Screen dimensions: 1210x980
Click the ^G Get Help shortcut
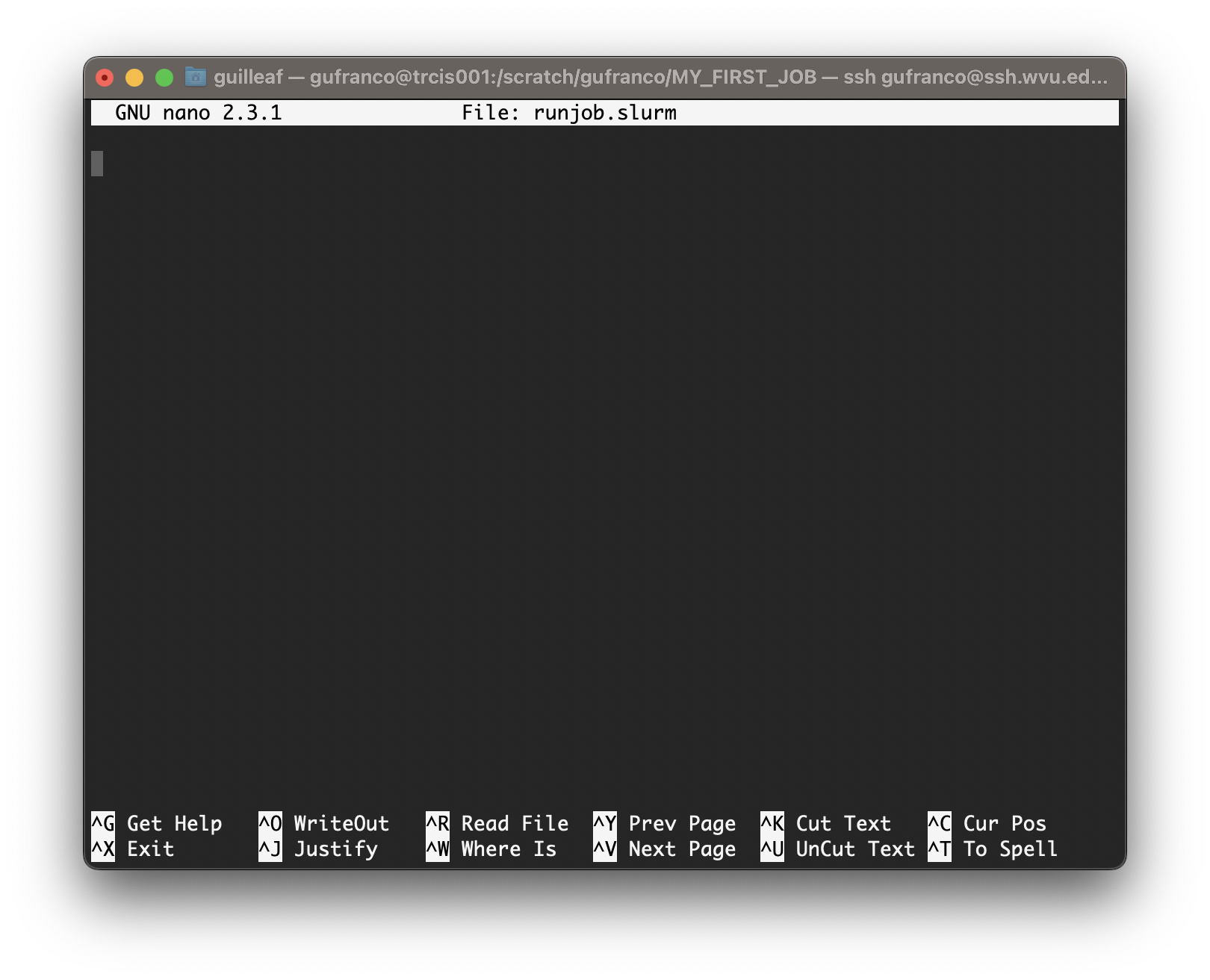tap(157, 823)
